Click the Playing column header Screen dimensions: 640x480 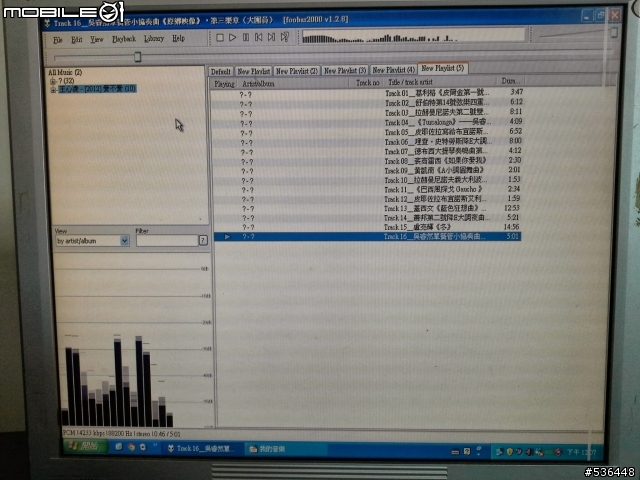224,84
